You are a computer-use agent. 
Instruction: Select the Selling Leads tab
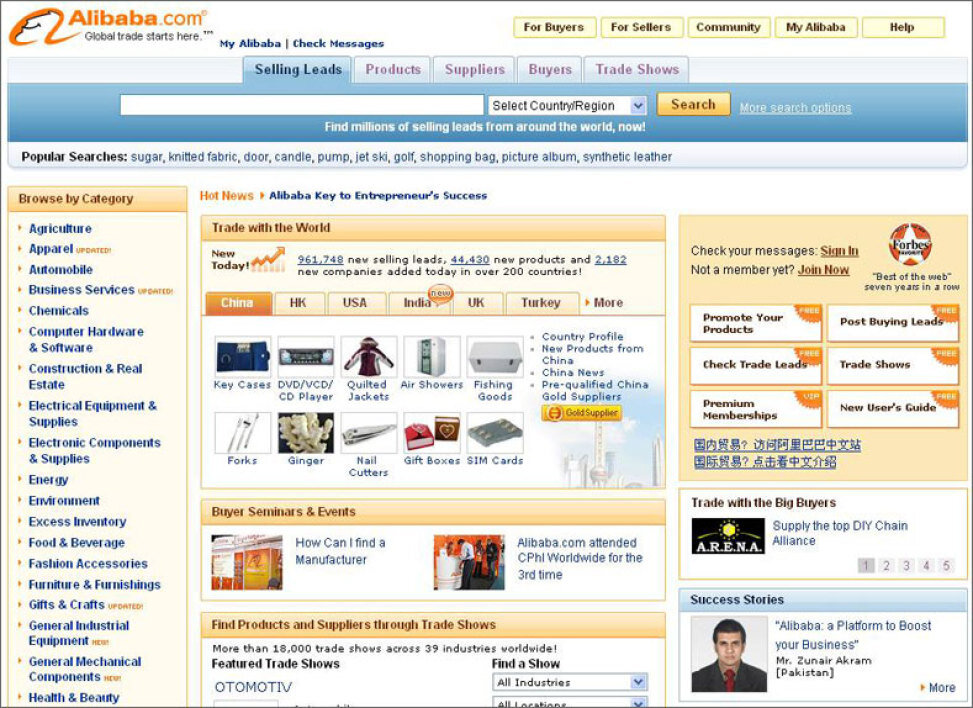click(x=298, y=69)
